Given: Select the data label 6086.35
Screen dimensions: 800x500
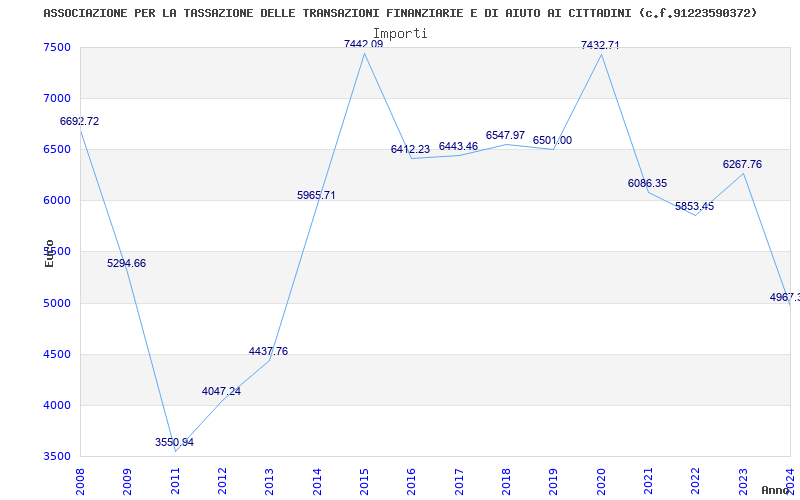Looking at the screenshot, I should click(x=647, y=183).
